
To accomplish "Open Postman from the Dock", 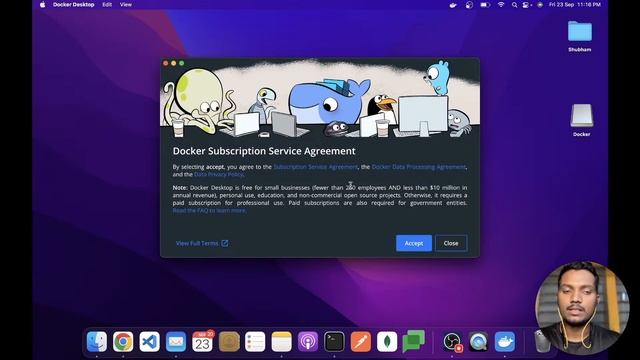I will click(361, 341).
